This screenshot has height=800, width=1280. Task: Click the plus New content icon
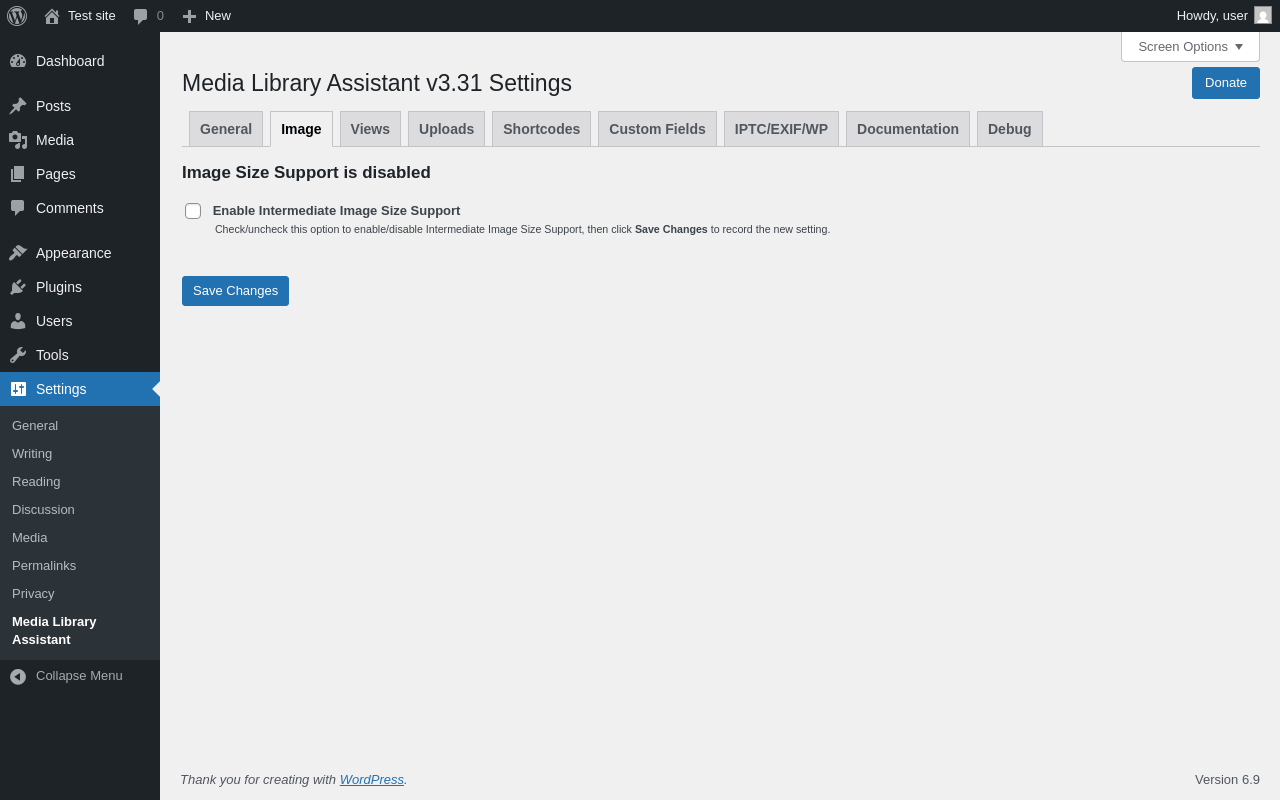pyautogui.click(x=189, y=16)
